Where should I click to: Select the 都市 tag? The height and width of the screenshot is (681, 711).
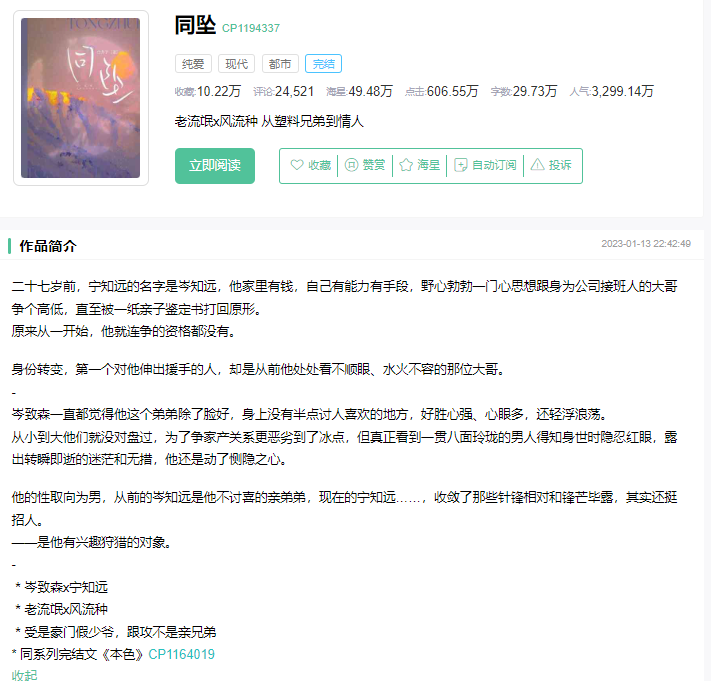tap(280, 64)
